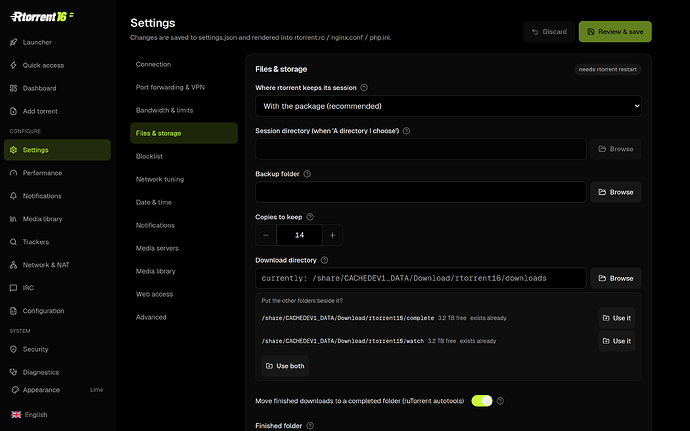Increase copies to keep with plus button

coord(333,235)
